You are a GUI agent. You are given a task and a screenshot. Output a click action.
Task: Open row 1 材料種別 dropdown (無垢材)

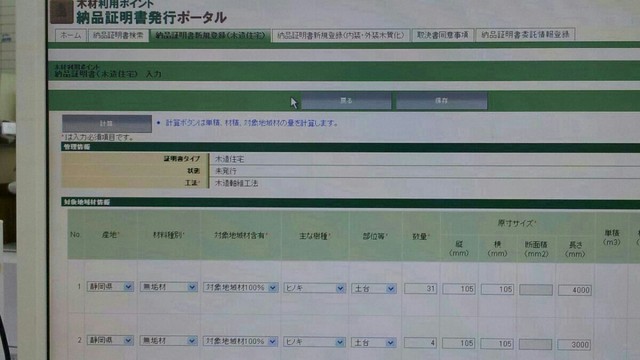(169, 287)
